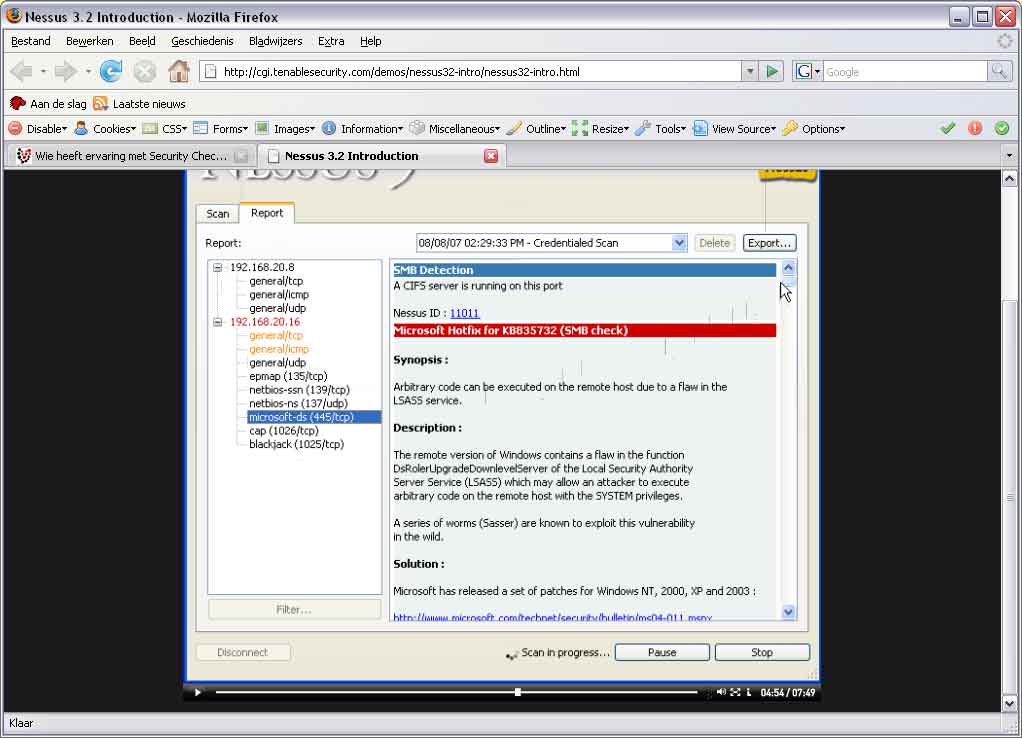Open the Information developer toolbar menu
Image resolution: width=1022 pixels, height=738 pixels.
click(363, 128)
